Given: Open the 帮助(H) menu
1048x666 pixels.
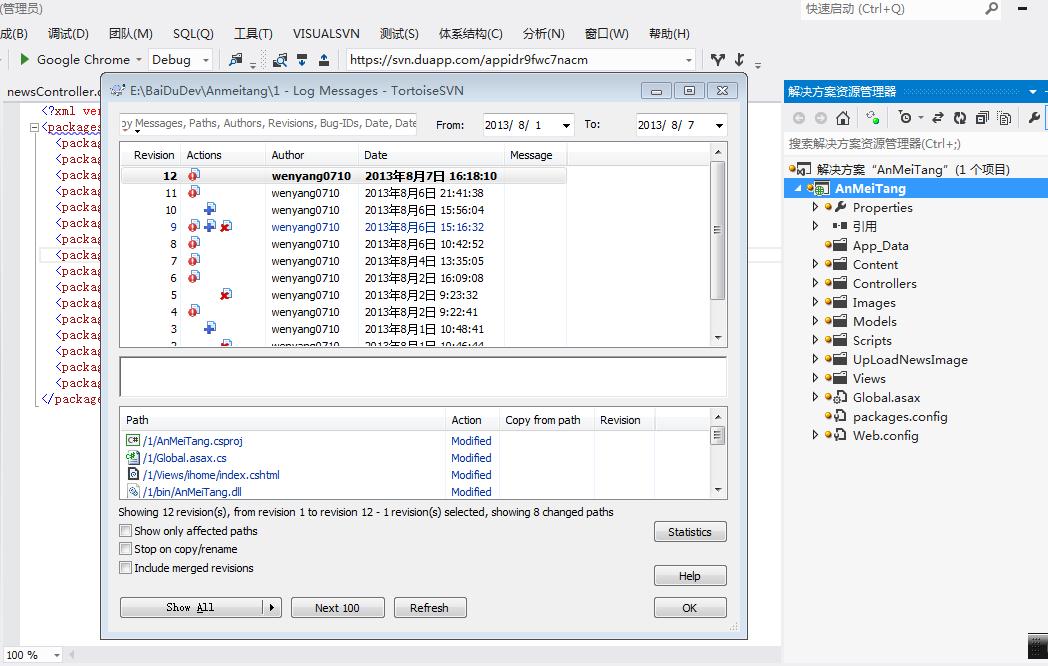Looking at the screenshot, I should click(x=669, y=33).
